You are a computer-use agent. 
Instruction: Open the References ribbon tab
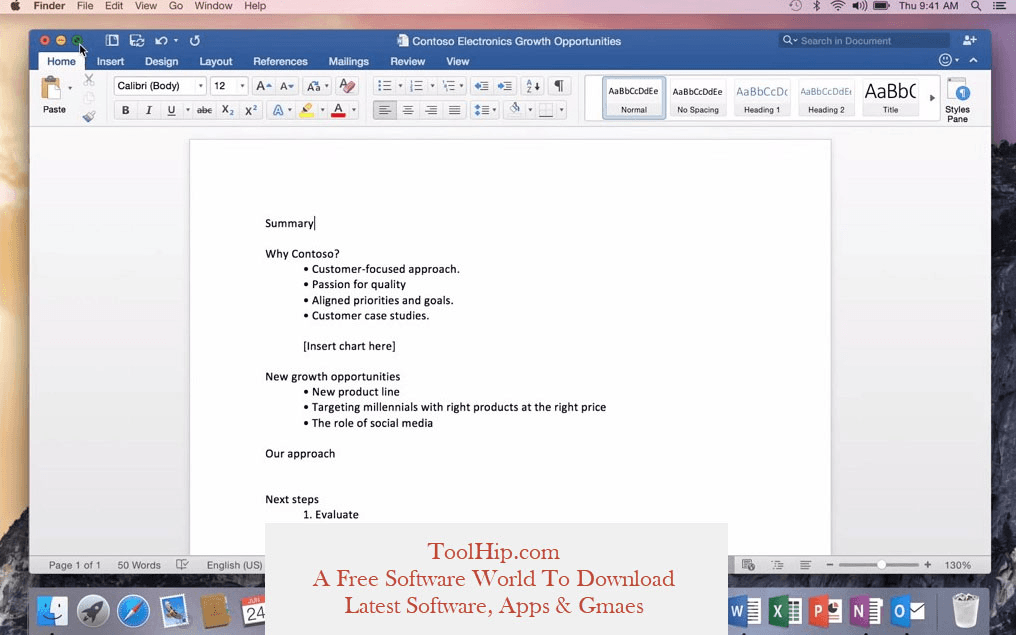pos(280,61)
